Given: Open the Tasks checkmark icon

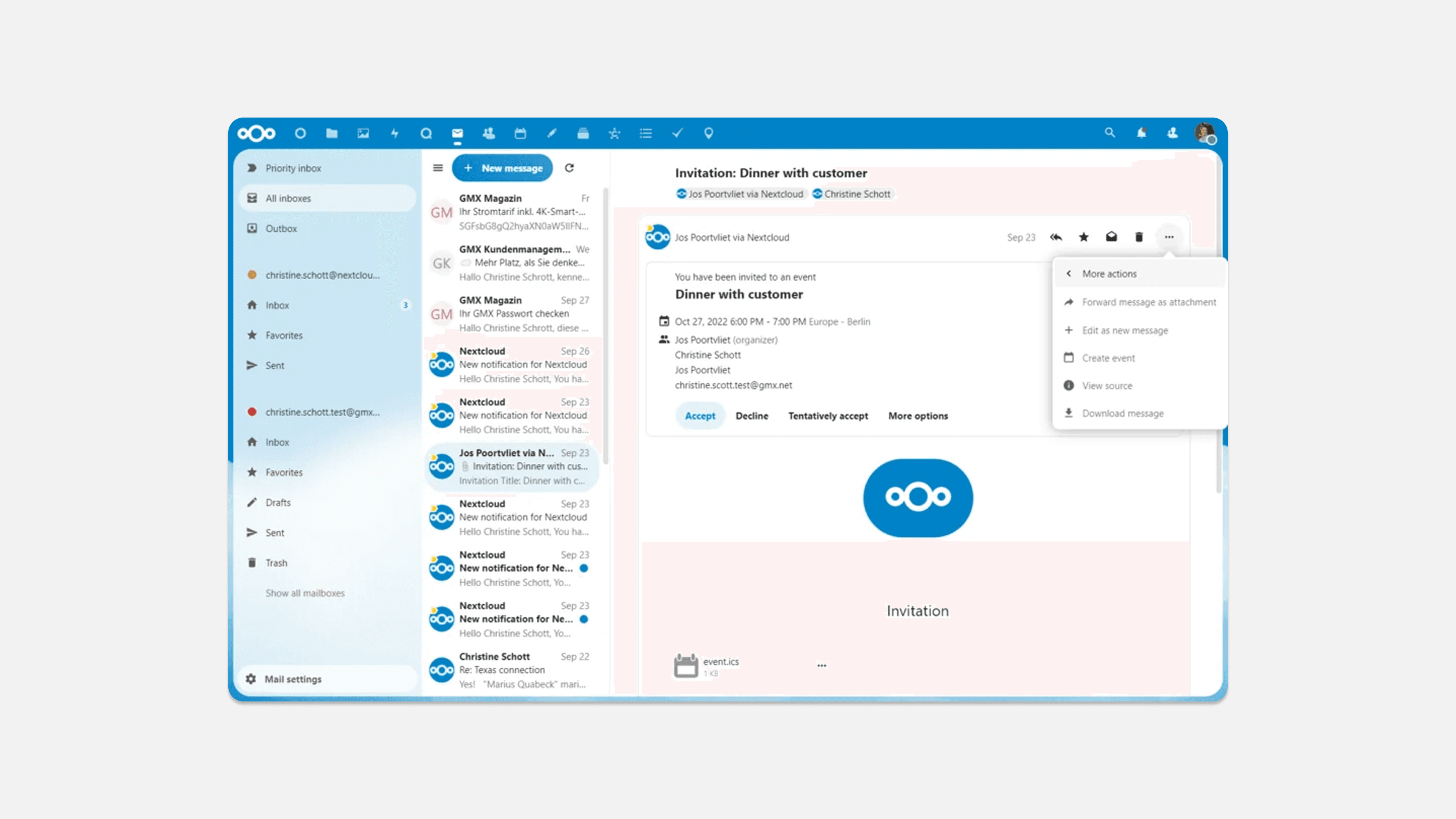Looking at the screenshot, I should point(677,133).
